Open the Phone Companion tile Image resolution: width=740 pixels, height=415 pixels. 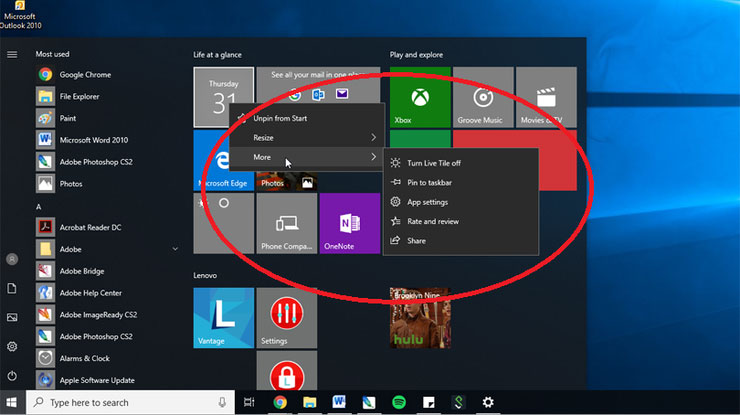[286, 223]
